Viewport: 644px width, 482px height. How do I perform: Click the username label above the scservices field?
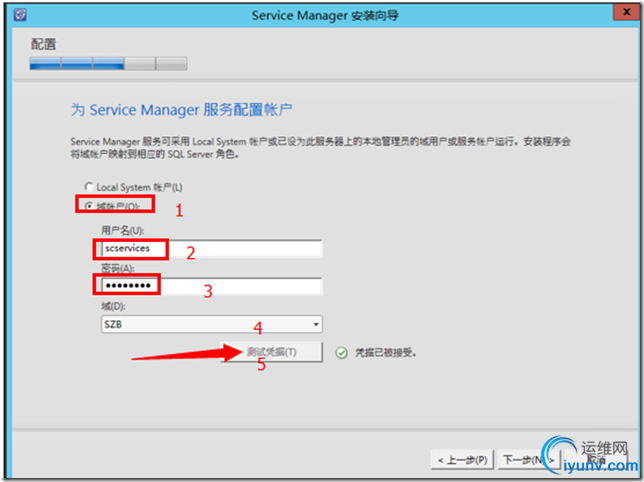(x=122, y=230)
